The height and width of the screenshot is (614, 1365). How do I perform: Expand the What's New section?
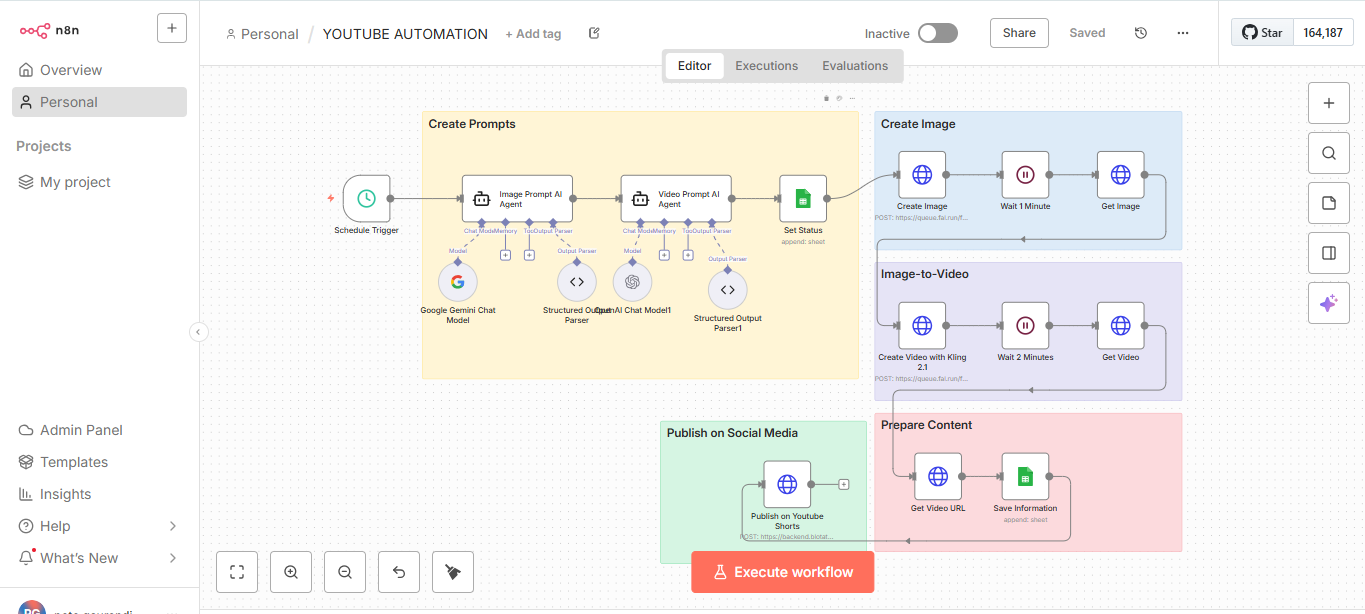(x=172, y=557)
